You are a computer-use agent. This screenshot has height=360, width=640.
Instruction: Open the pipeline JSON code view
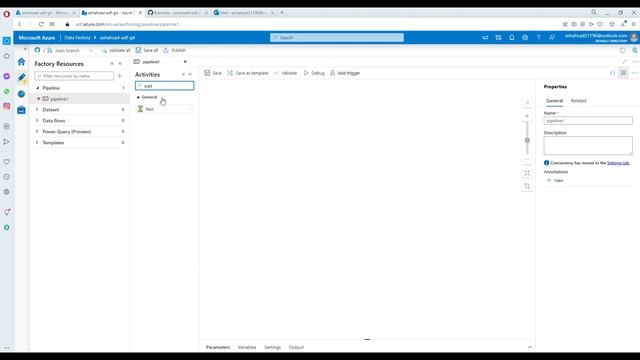(x=612, y=73)
